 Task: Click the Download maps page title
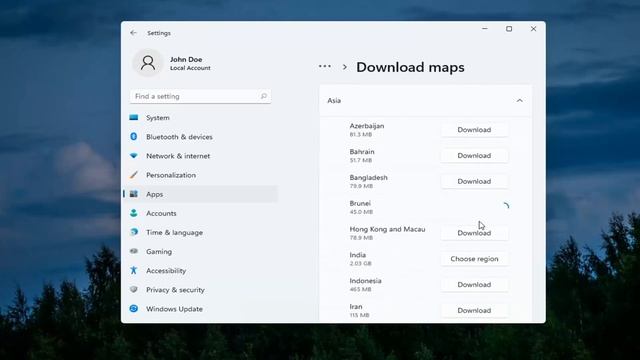point(410,67)
